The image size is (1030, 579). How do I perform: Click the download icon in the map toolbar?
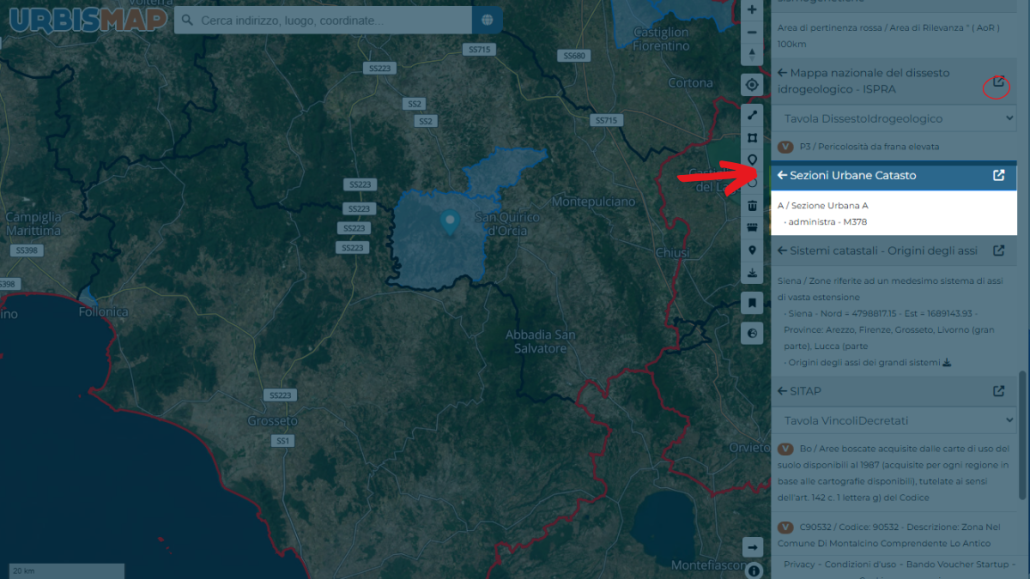coord(752,273)
